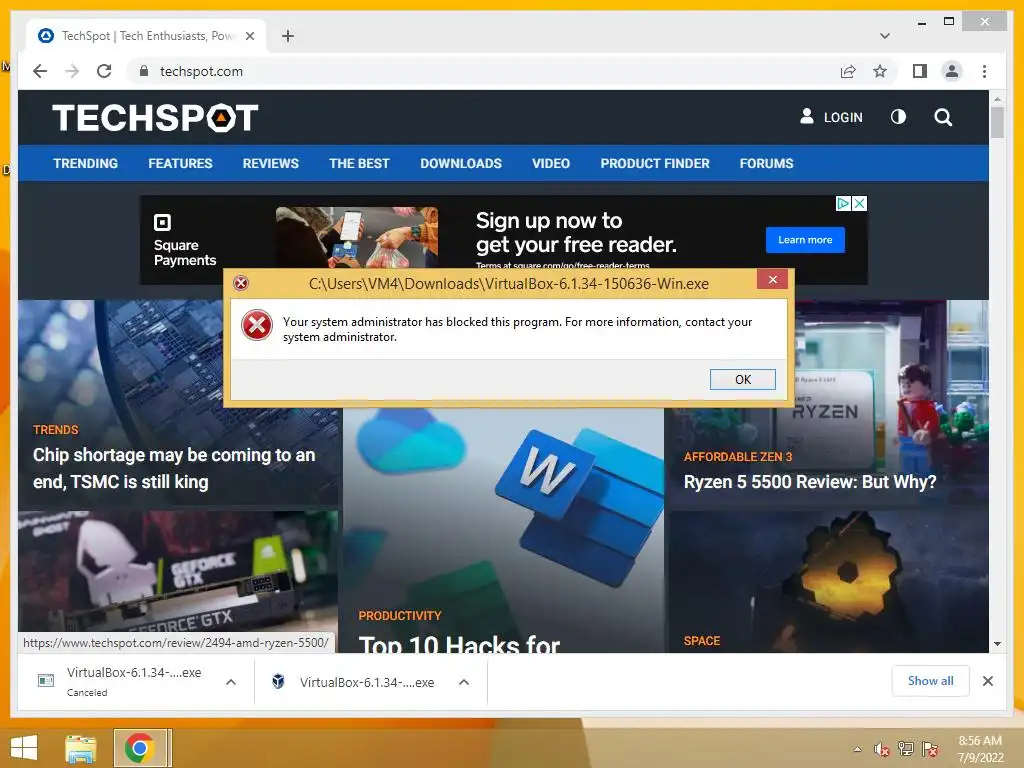The image size is (1024, 768).
Task: Click the vertical scrollbar thumb
Action: tap(997, 121)
